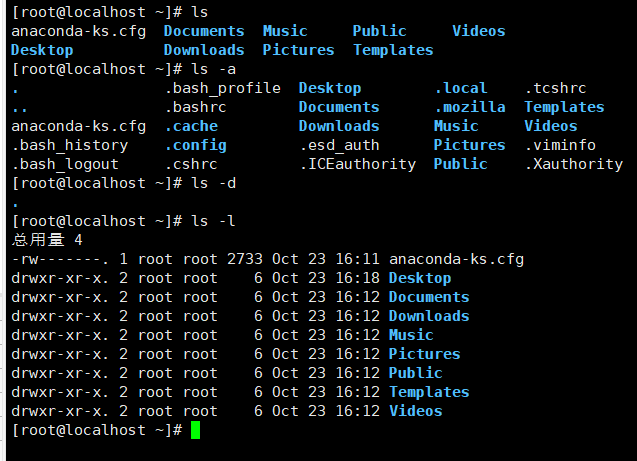This screenshot has width=637, height=461.
Task: Click the green cursor block at the prompt
Action: [x=195, y=430]
